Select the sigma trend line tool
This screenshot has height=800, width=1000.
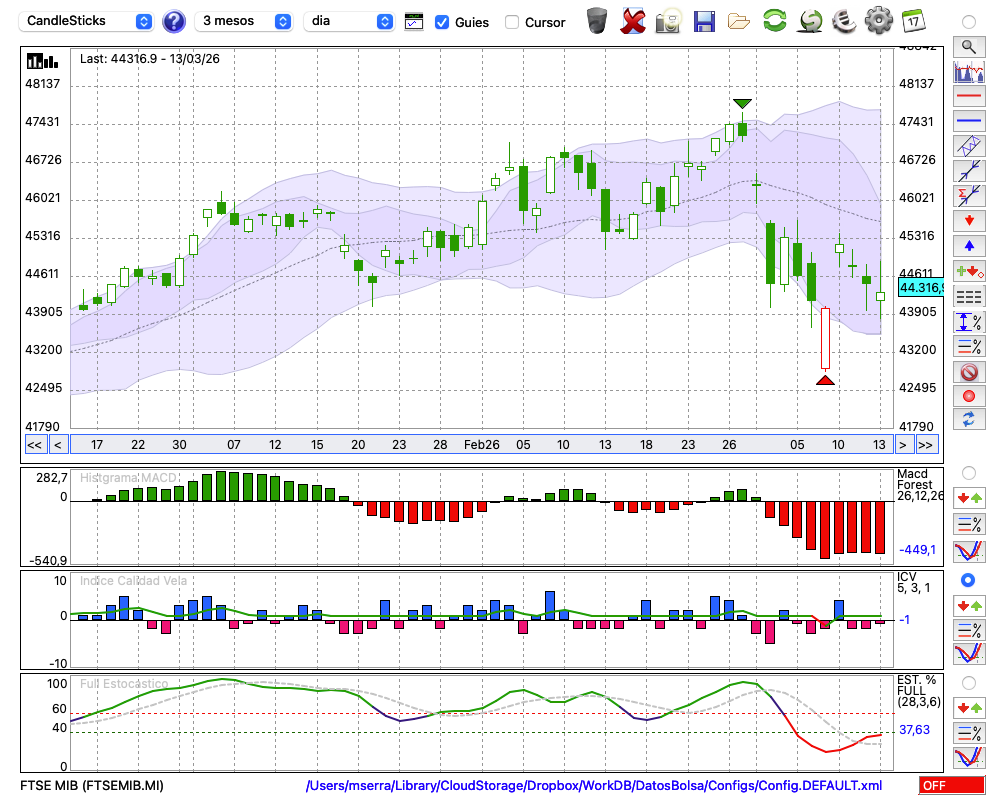(x=969, y=195)
